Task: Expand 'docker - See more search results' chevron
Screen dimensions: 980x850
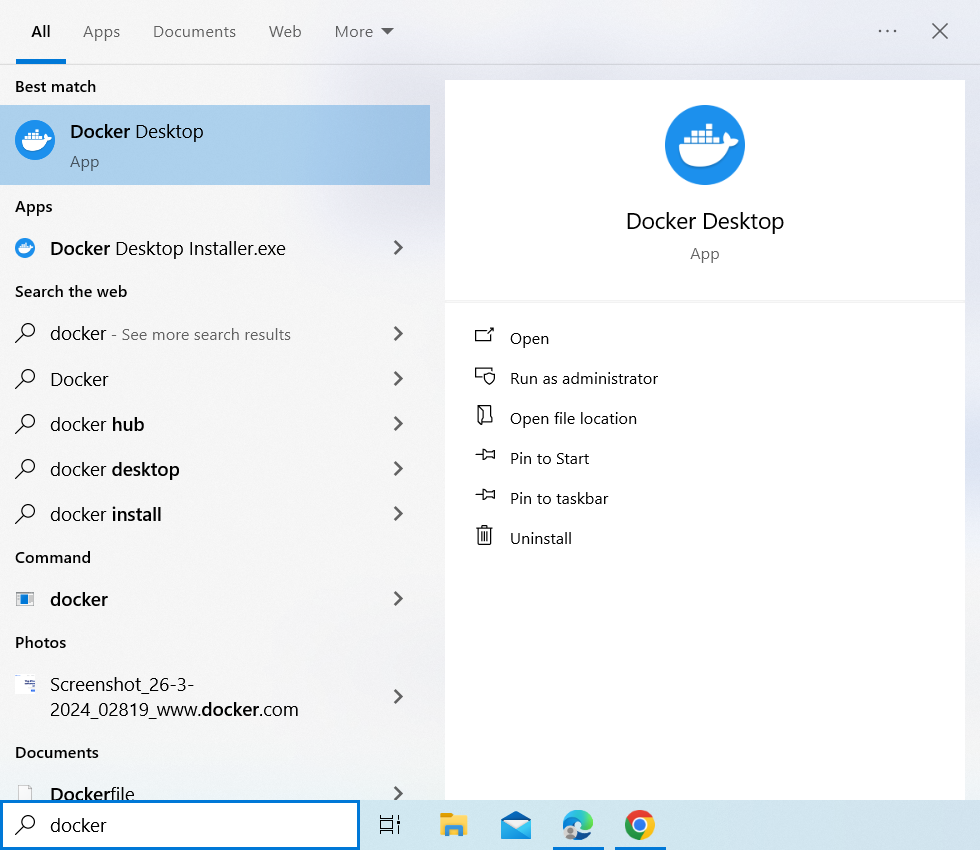Action: pos(398,334)
